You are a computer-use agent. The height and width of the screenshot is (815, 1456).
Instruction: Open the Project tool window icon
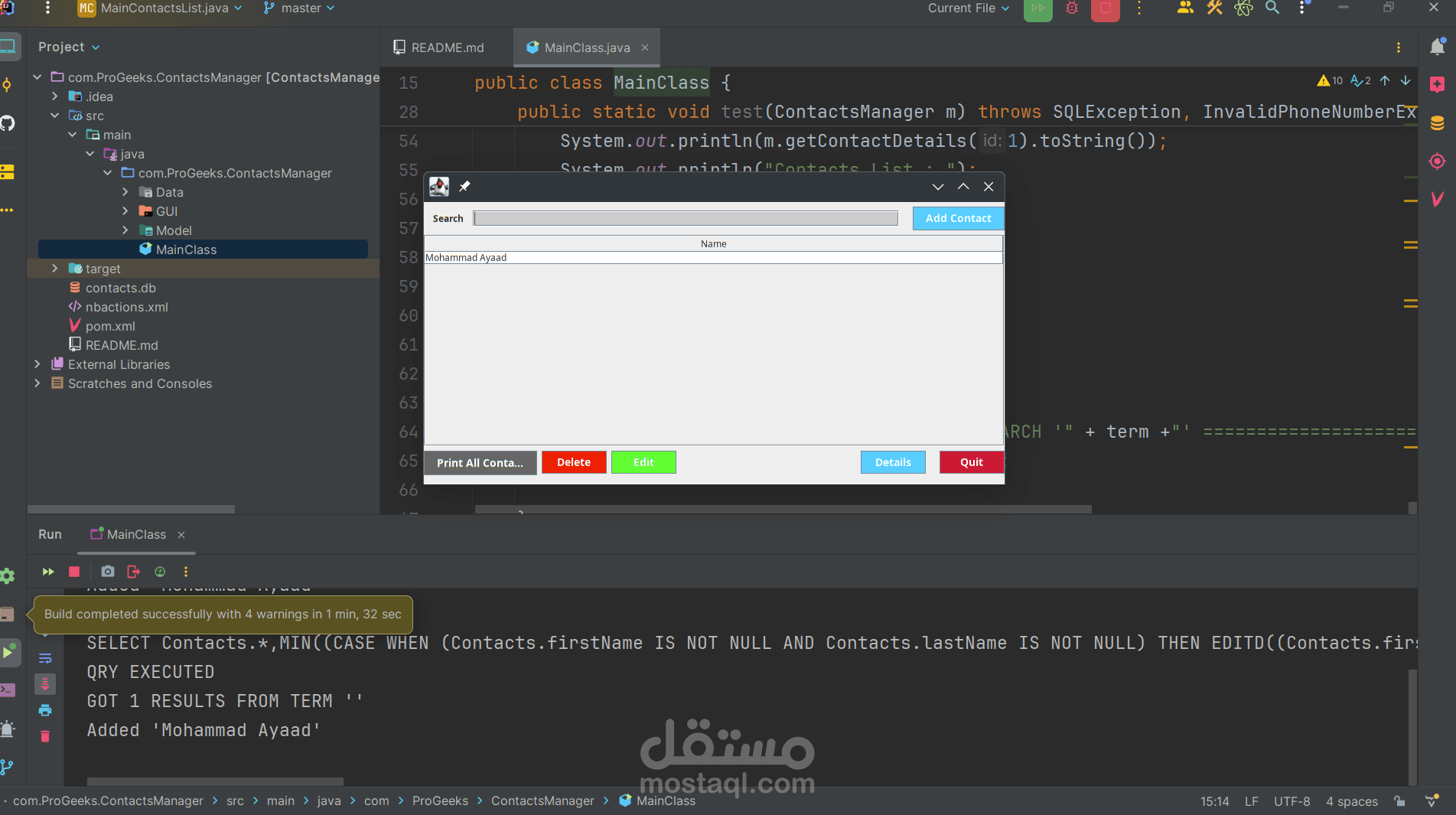(x=8, y=47)
